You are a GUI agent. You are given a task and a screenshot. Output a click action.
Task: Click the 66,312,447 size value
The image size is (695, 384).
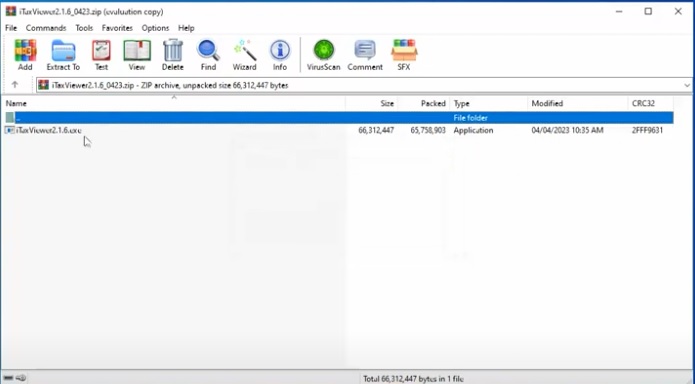pyautogui.click(x=376, y=130)
